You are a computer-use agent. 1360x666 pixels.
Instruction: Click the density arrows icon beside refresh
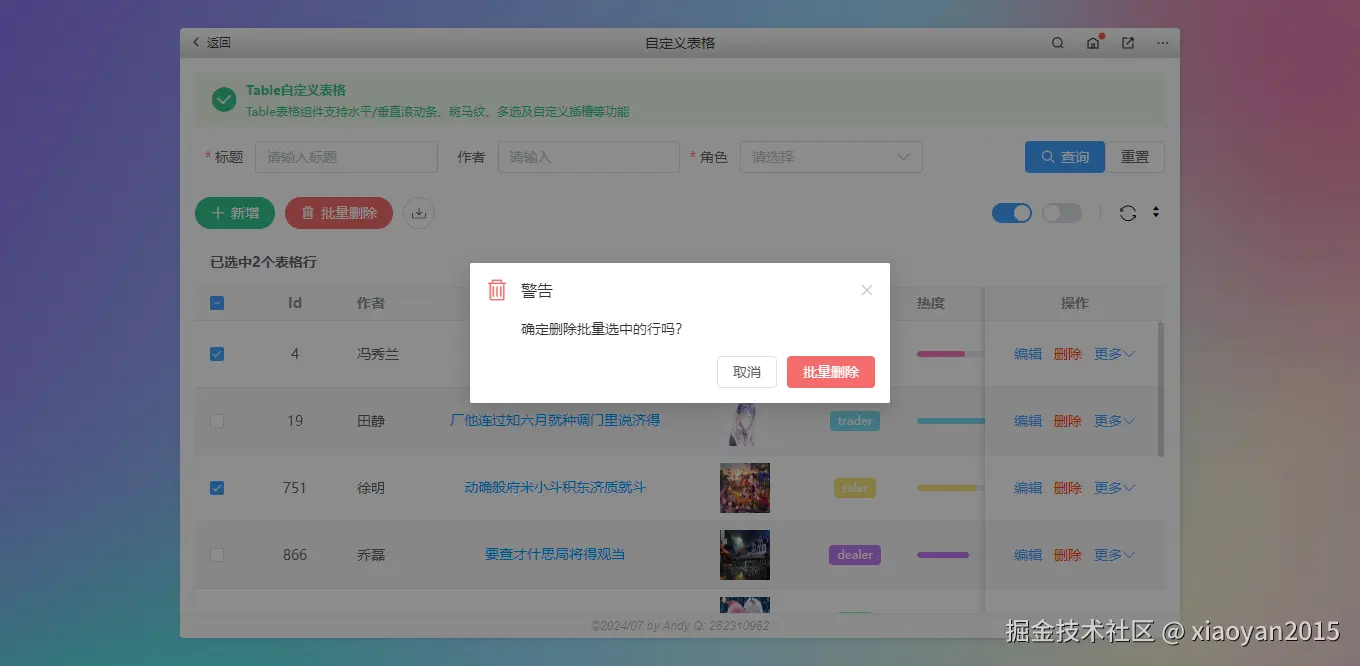[1155, 213]
